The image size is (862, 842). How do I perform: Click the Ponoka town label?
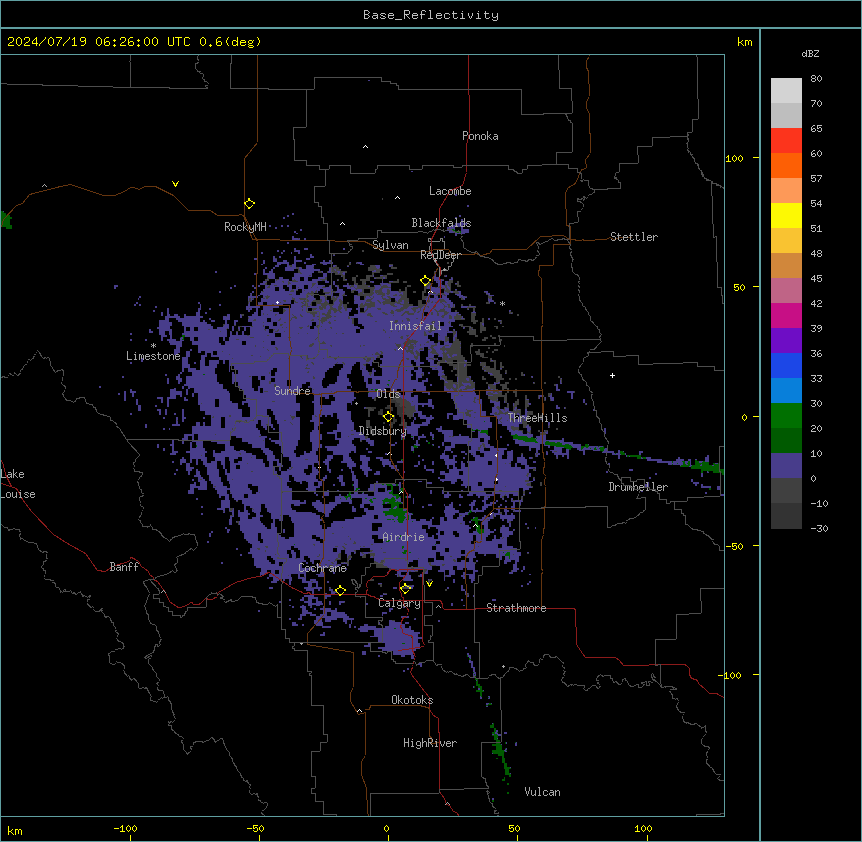click(480, 136)
